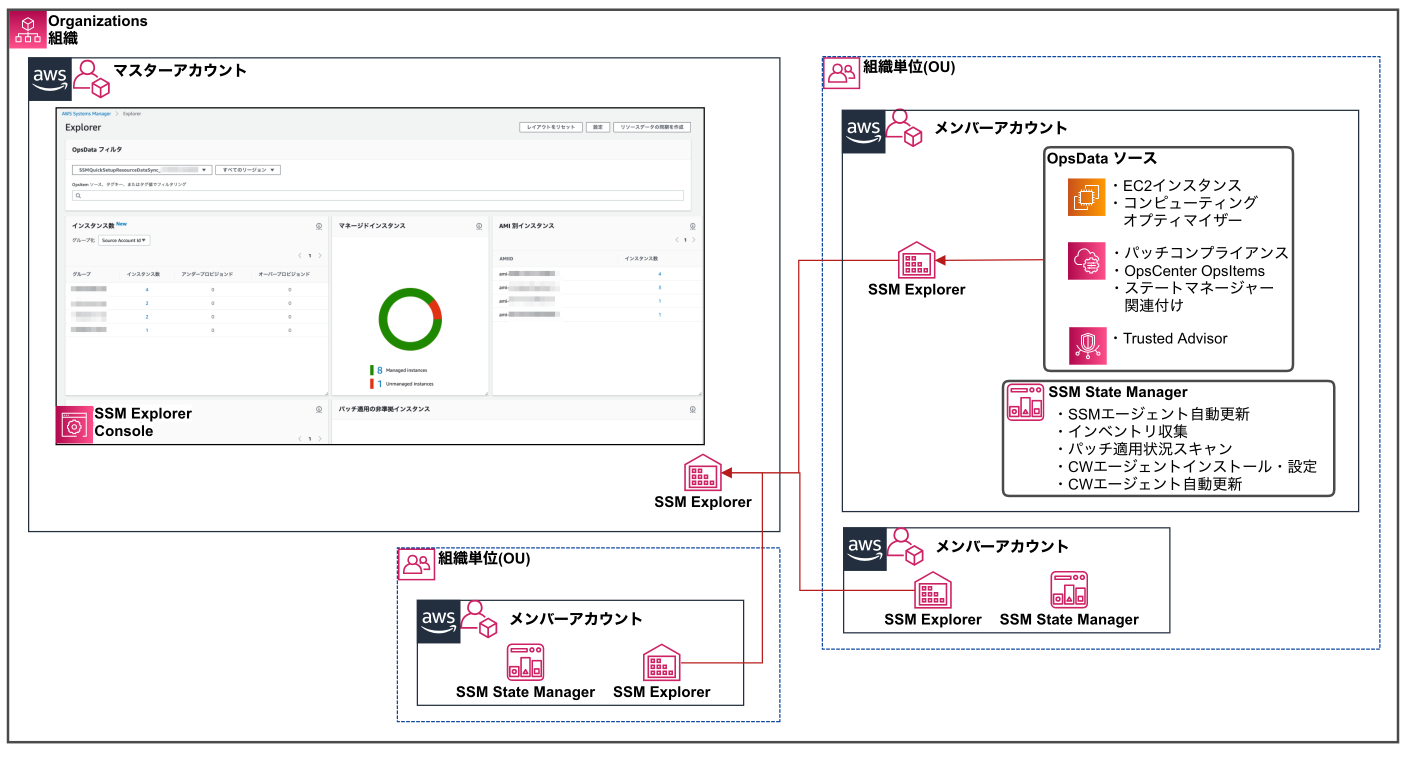Open the SSMQuickSetupResourceDataSync dropdown
1410x758 pixels.
point(141,170)
